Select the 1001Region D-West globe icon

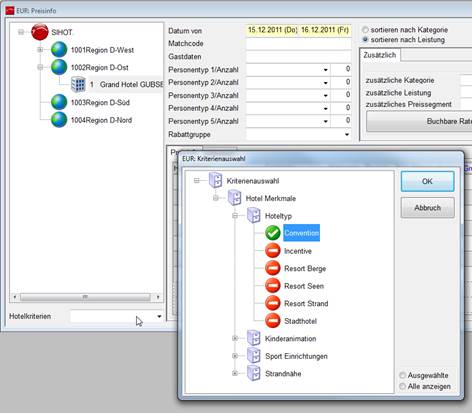[59, 50]
